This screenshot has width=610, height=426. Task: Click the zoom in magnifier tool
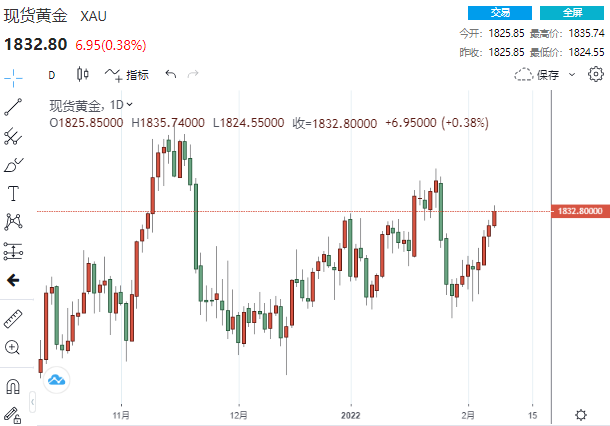coord(13,347)
